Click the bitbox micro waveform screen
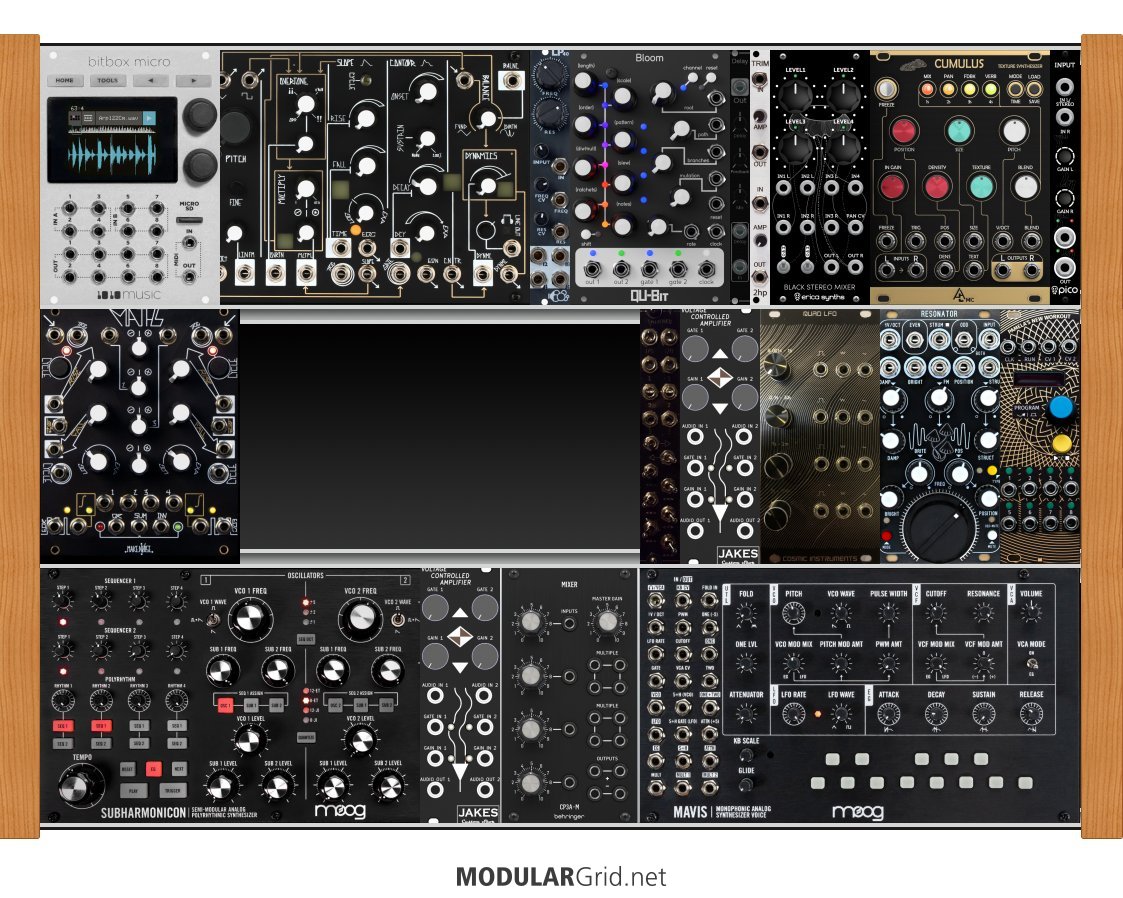 [x=112, y=140]
